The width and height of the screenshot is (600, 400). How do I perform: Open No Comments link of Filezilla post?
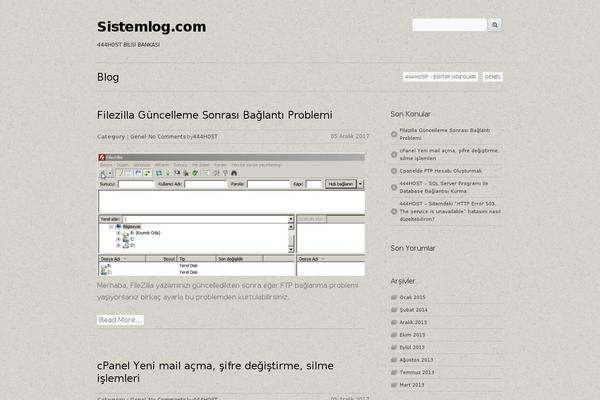(x=167, y=137)
